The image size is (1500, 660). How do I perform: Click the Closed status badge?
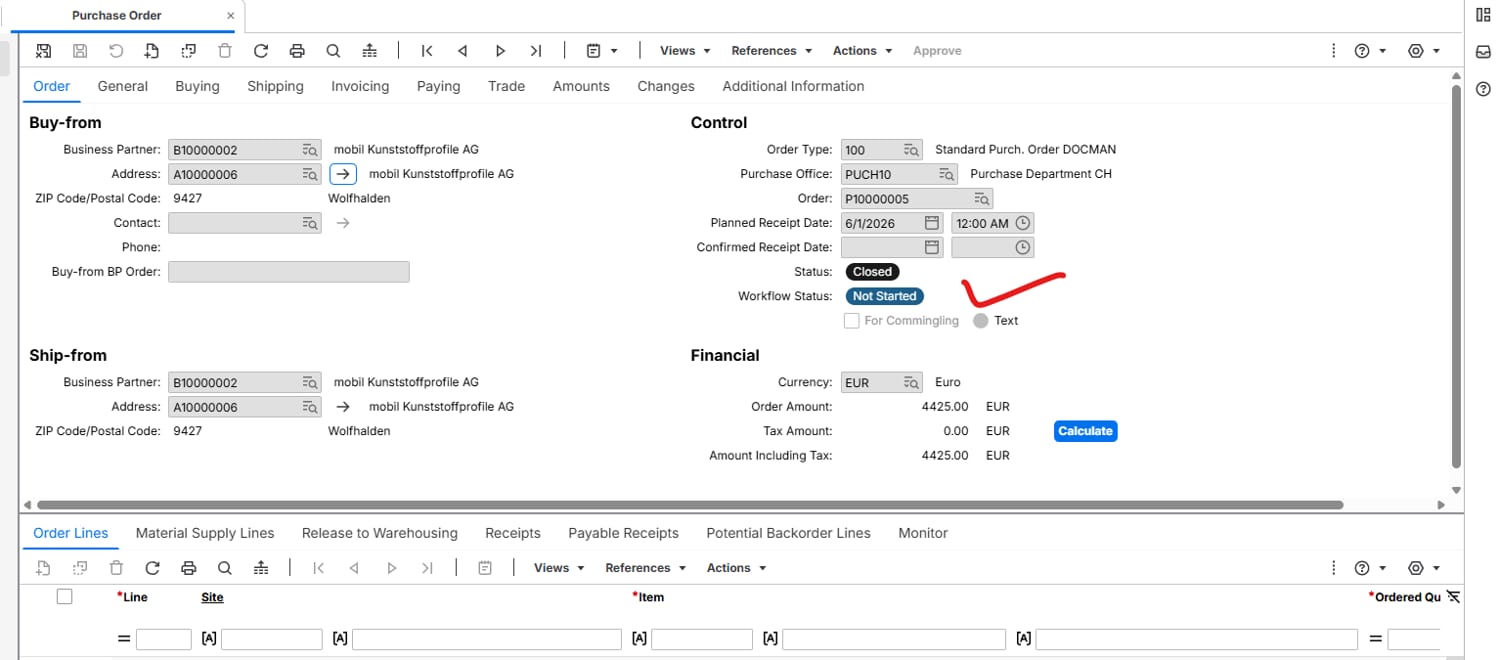click(872, 272)
